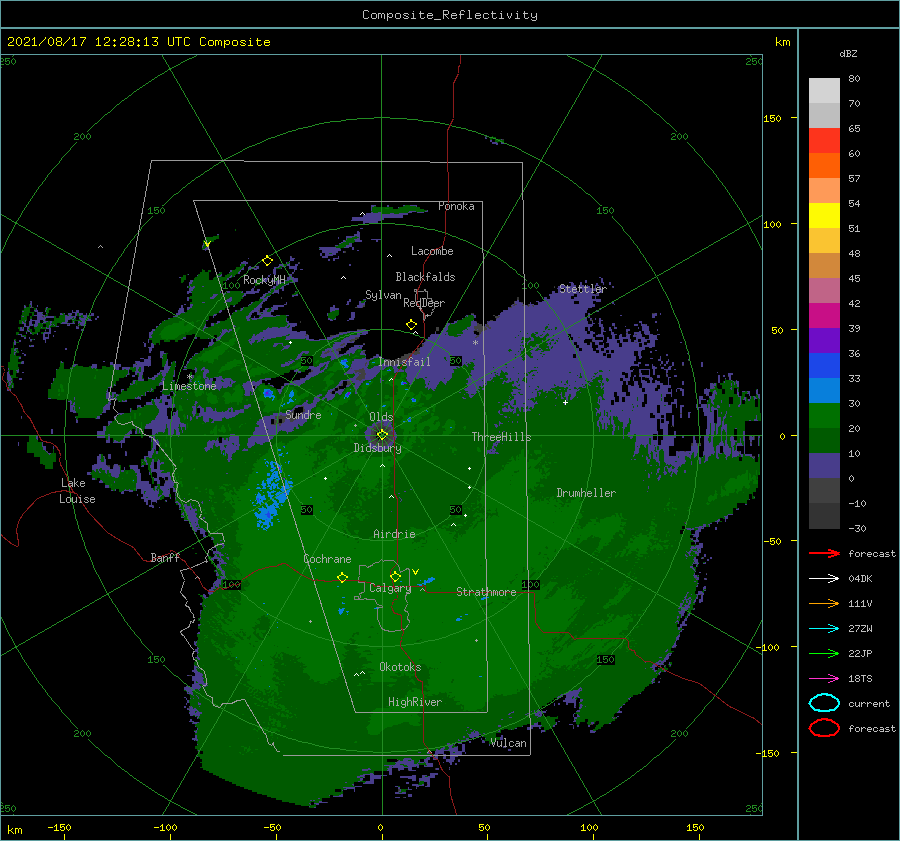The height and width of the screenshot is (841, 900).
Task: Select dark orange 57-60 dBZ swatch
Action: [824, 165]
